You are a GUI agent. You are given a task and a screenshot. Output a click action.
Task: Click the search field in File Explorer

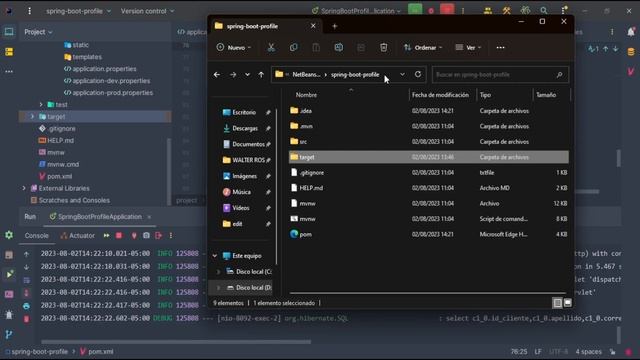coord(500,75)
